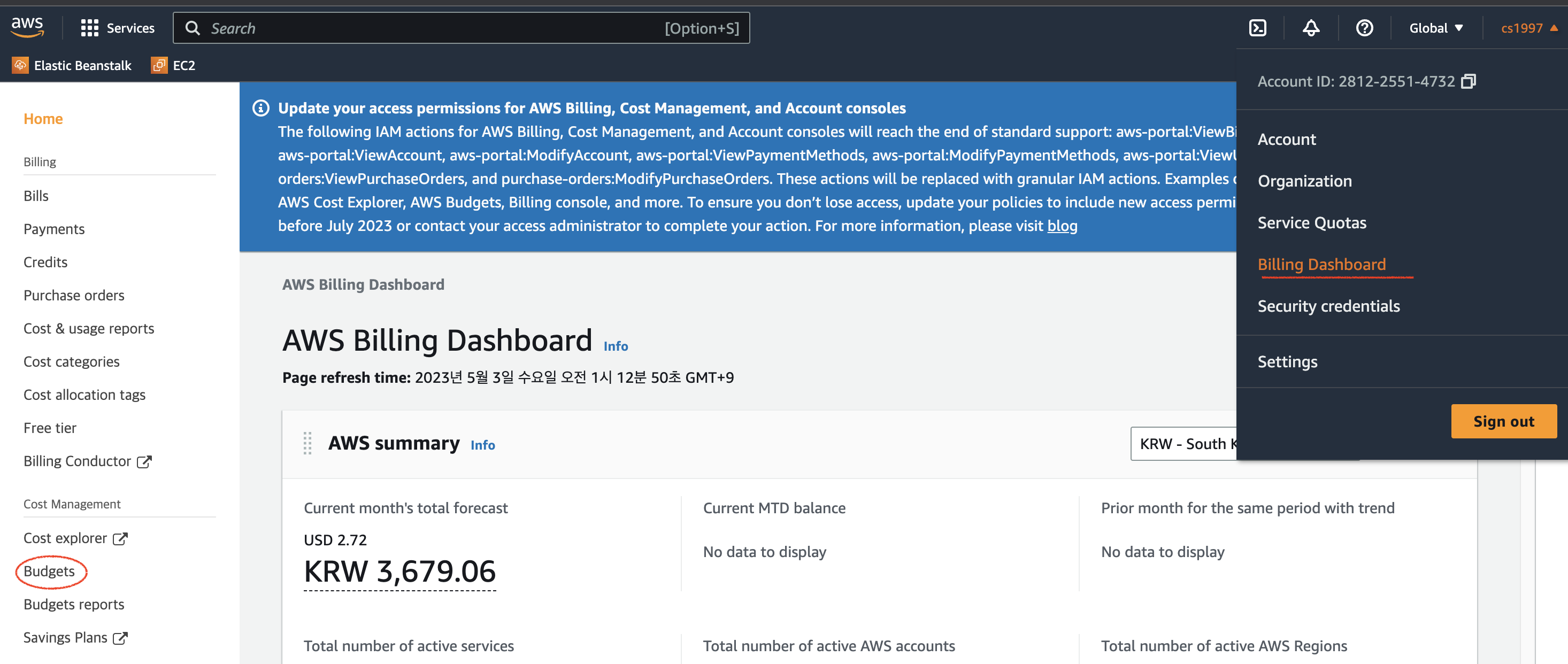Open Elastic Beanstalk shortcut icon

[x=20, y=65]
